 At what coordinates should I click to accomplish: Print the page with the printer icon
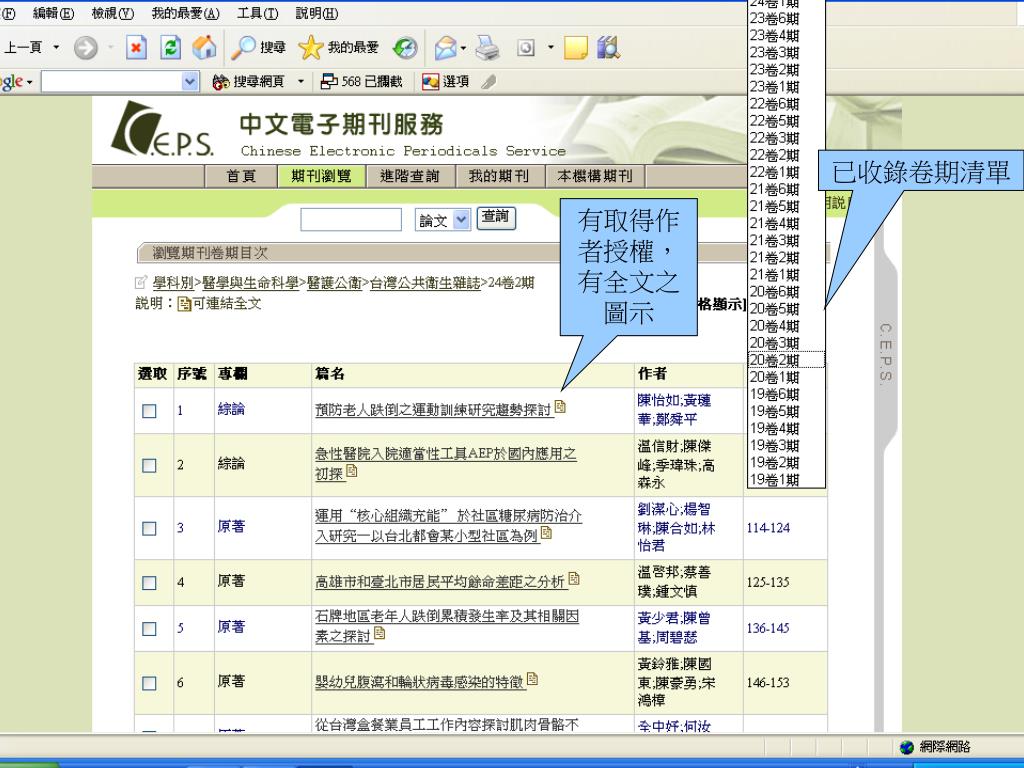(487, 48)
